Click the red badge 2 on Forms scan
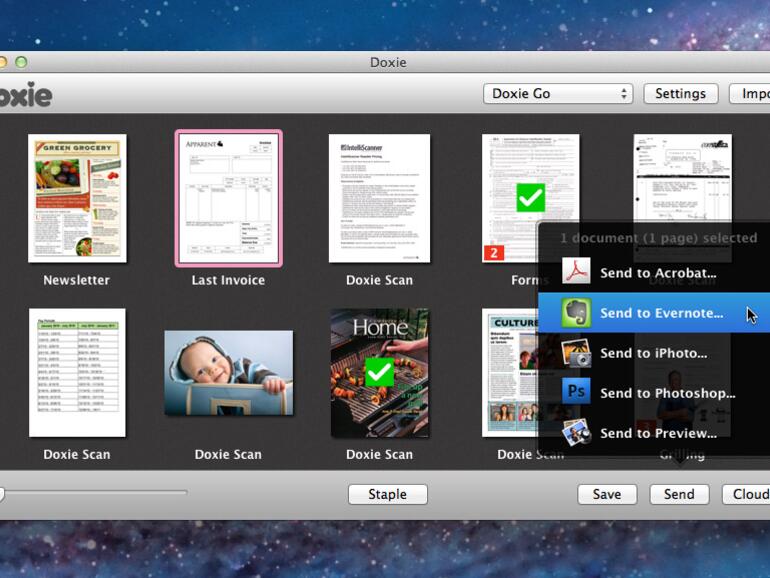This screenshot has width=770, height=578. tap(494, 253)
